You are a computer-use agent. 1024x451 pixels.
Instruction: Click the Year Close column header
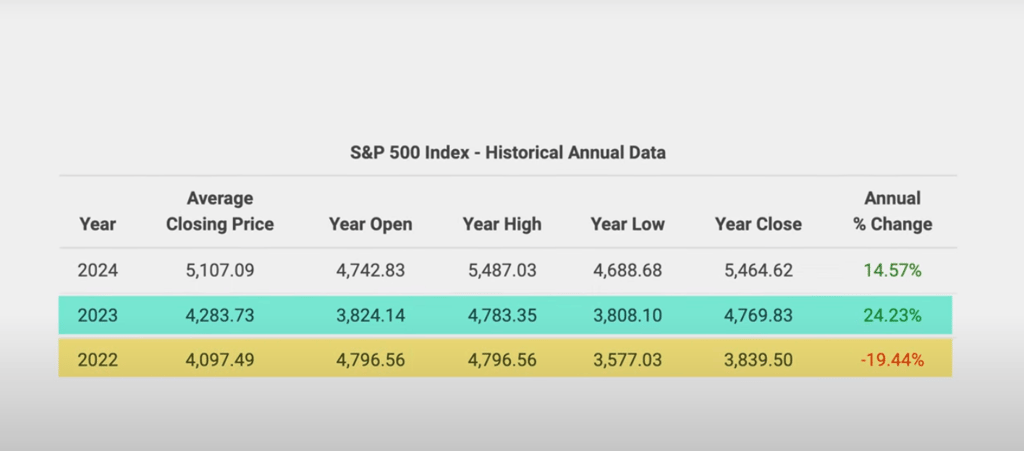pyautogui.click(x=758, y=224)
